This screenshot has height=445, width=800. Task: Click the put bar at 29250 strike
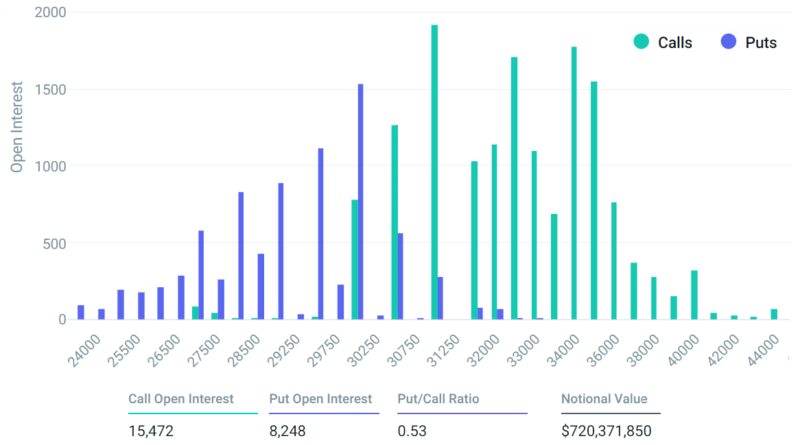coord(281,251)
